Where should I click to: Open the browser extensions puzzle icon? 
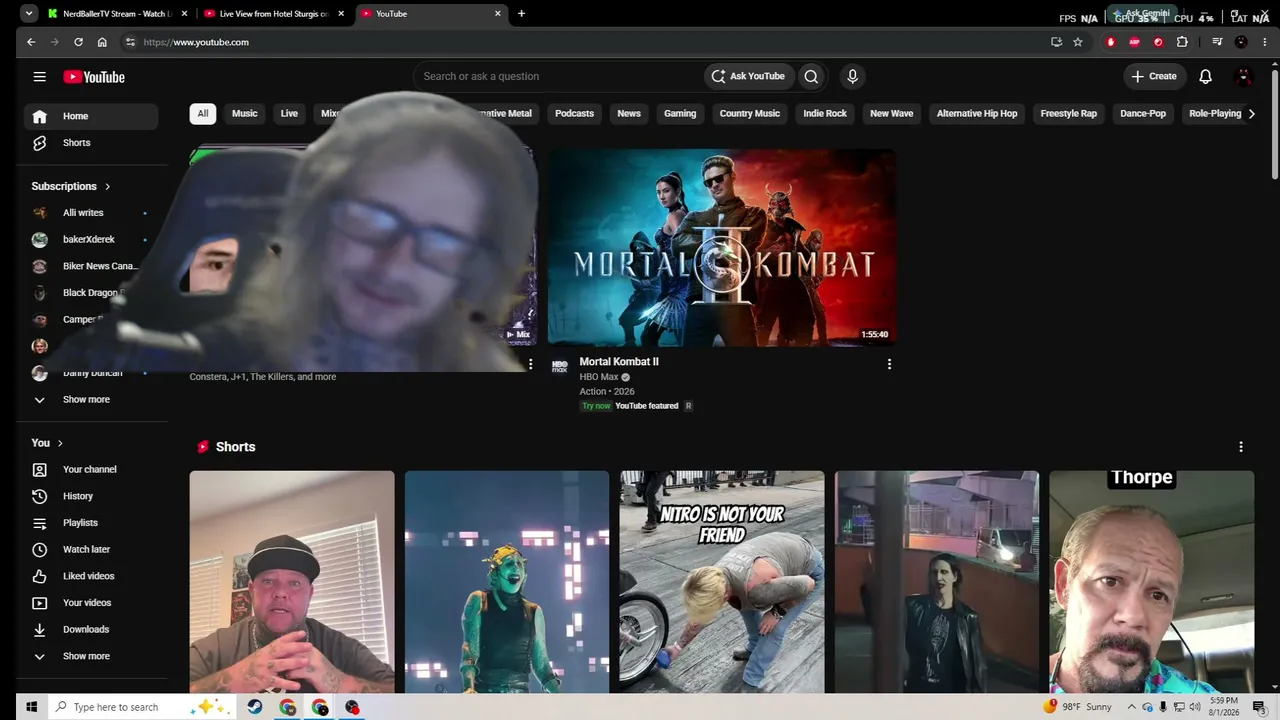coord(1182,42)
